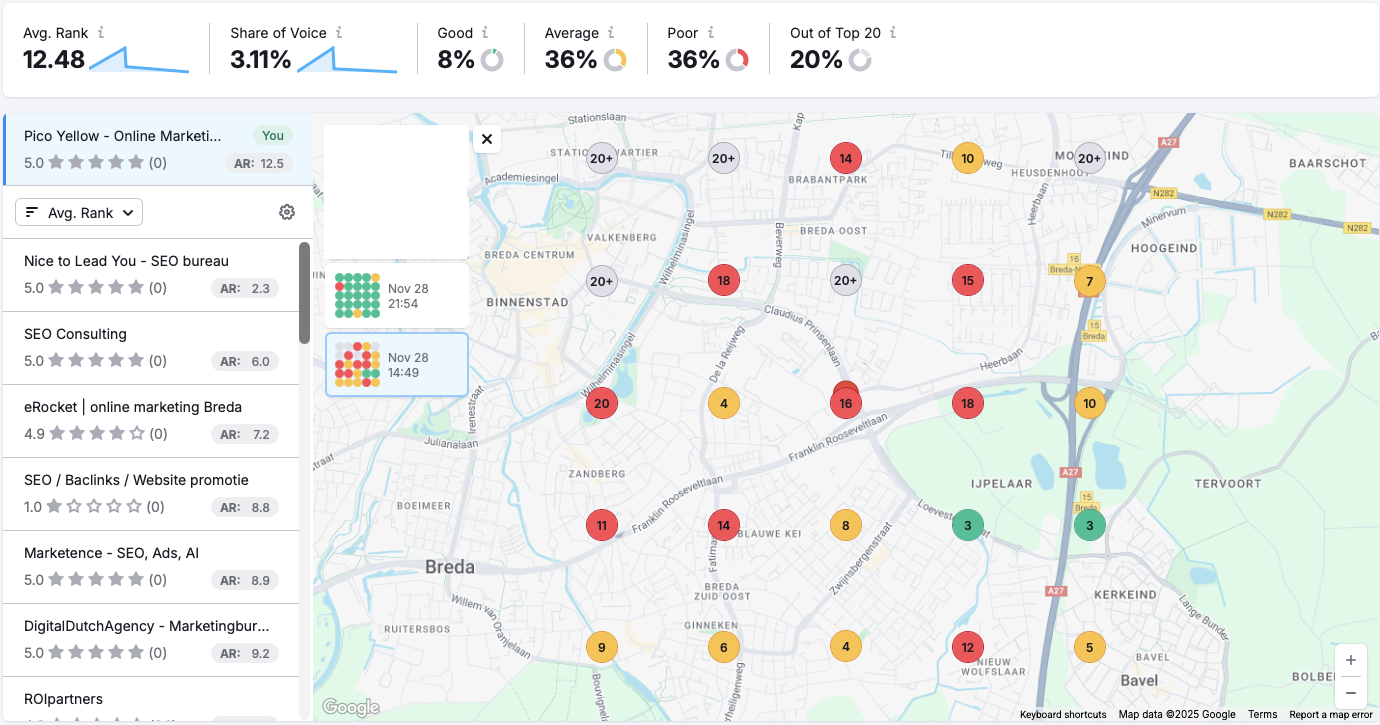1380x725 pixels.
Task: Click the Out of Top 20 info icon
Action: pos(893,31)
